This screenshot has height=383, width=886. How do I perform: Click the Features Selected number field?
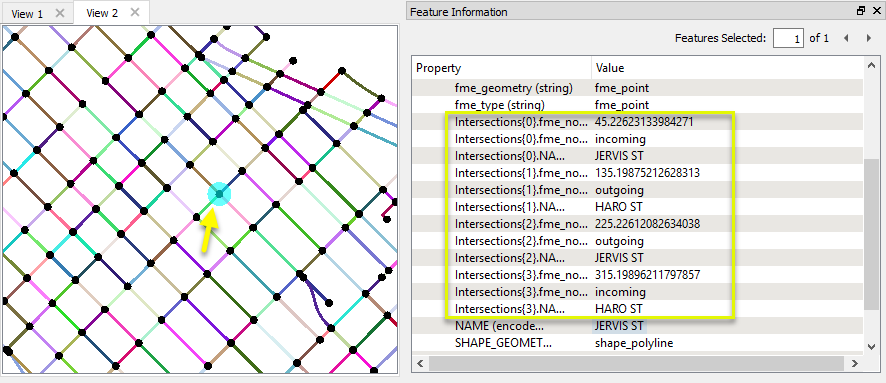(788, 38)
